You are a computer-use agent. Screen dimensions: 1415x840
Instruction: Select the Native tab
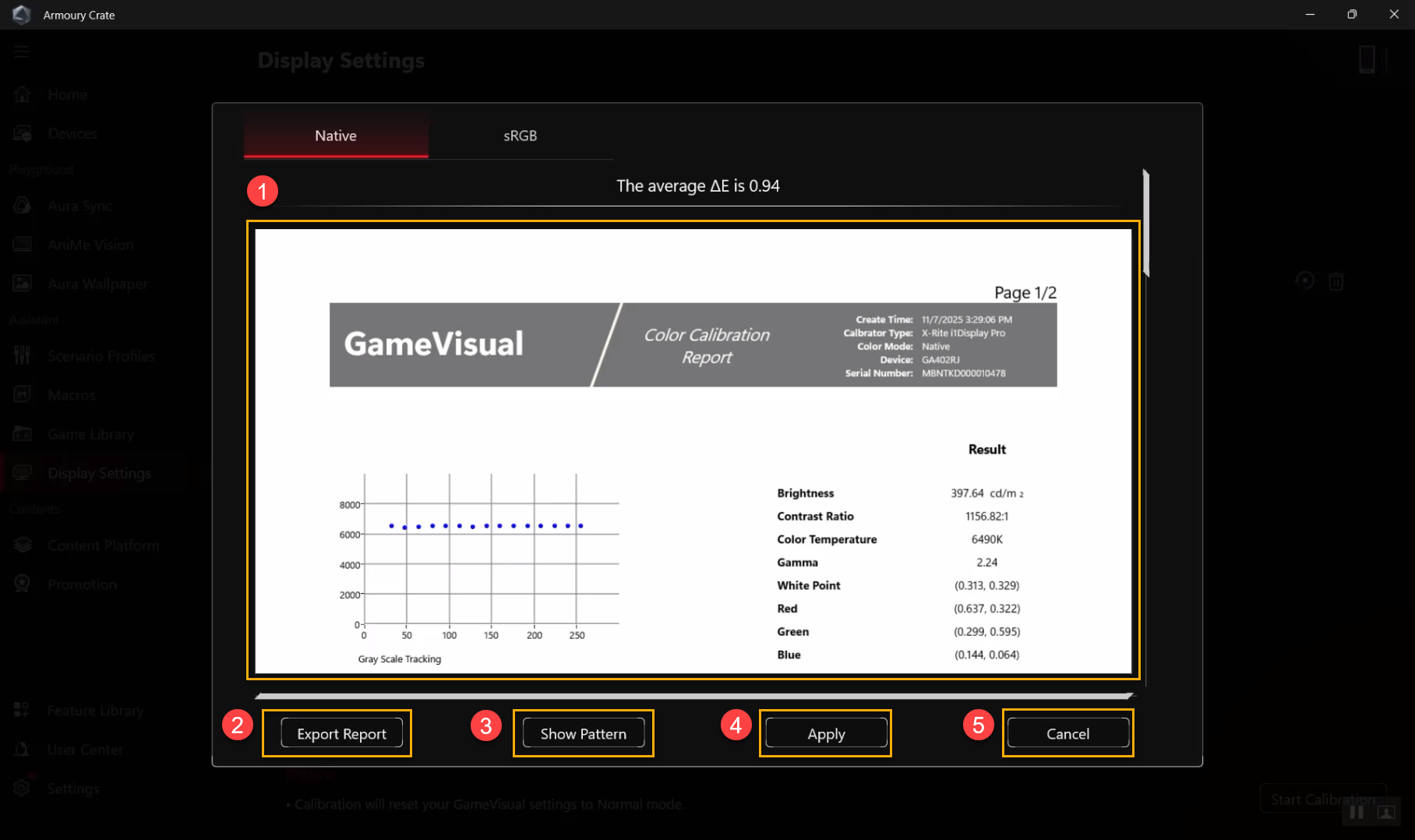[x=336, y=136]
